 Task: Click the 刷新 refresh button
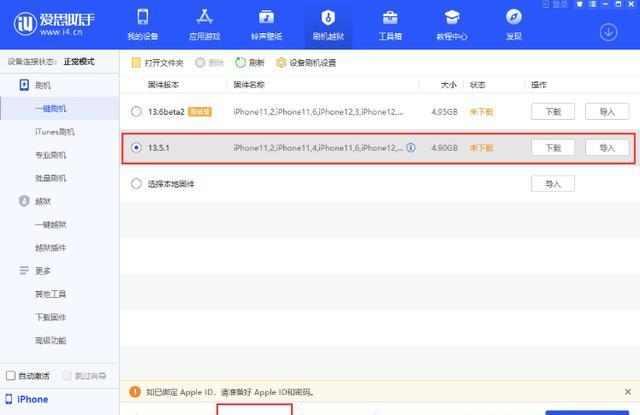[250, 63]
